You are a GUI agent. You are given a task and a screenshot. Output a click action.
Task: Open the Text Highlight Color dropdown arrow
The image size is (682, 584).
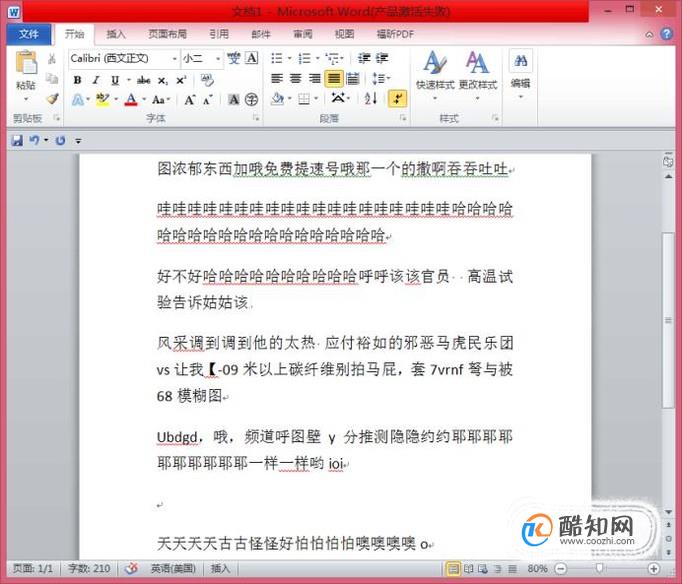pyautogui.click(x=116, y=100)
